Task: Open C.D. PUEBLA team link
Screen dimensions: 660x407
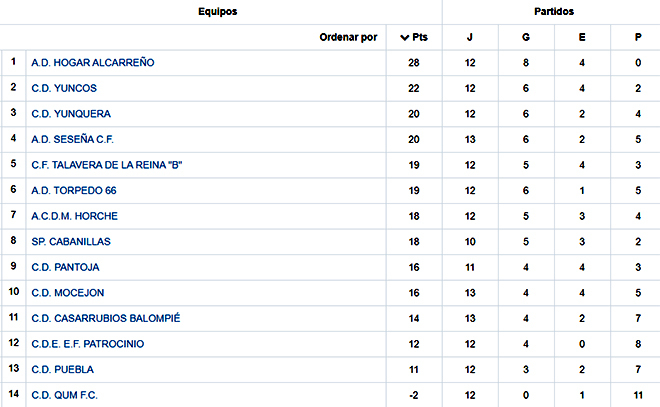Action: pos(63,370)
